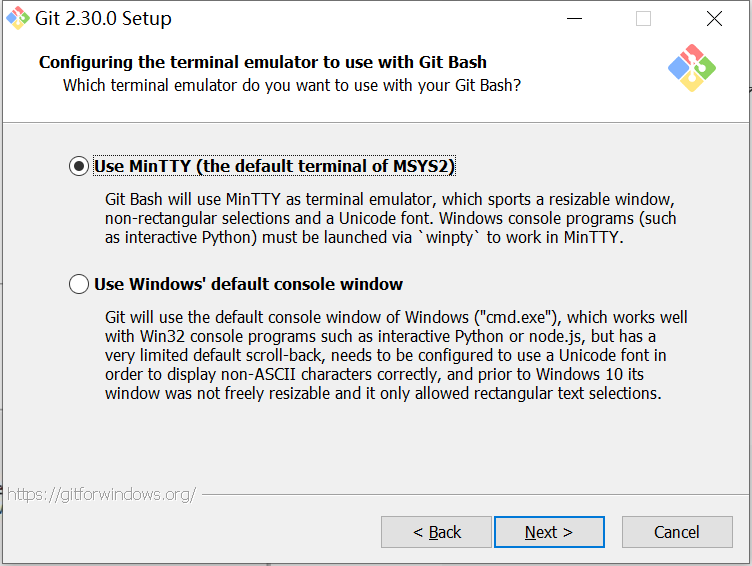Click the Git icon in the title bar
Screen dimensions: 752x566
(18, 18)
